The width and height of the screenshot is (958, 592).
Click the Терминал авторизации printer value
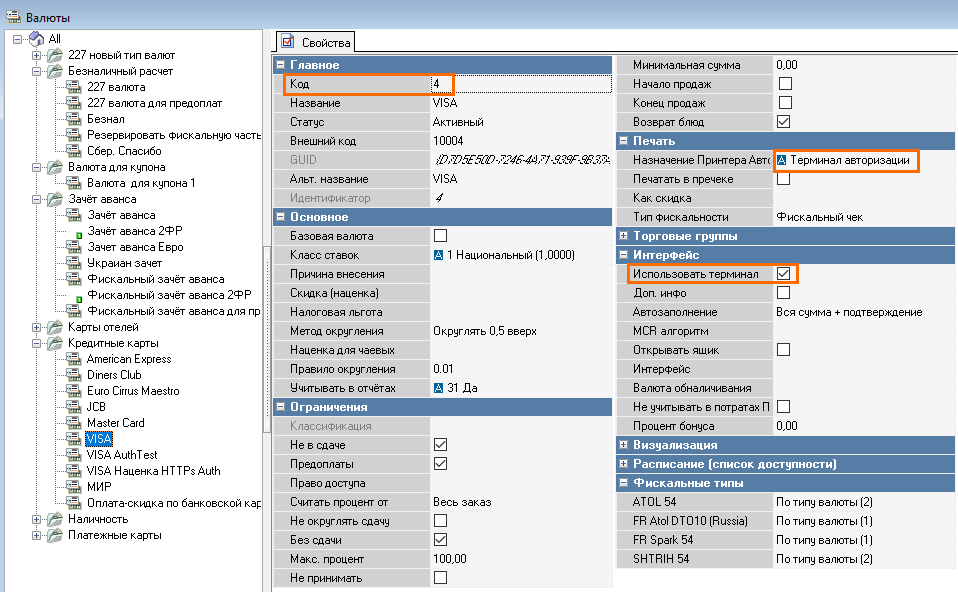(849, 160)
